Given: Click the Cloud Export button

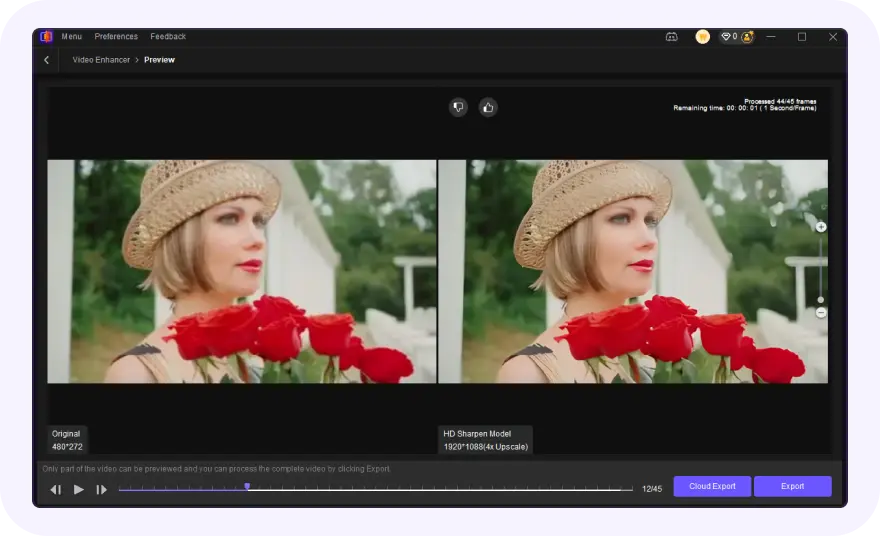Looking at the screenshot, I should 712,487.
